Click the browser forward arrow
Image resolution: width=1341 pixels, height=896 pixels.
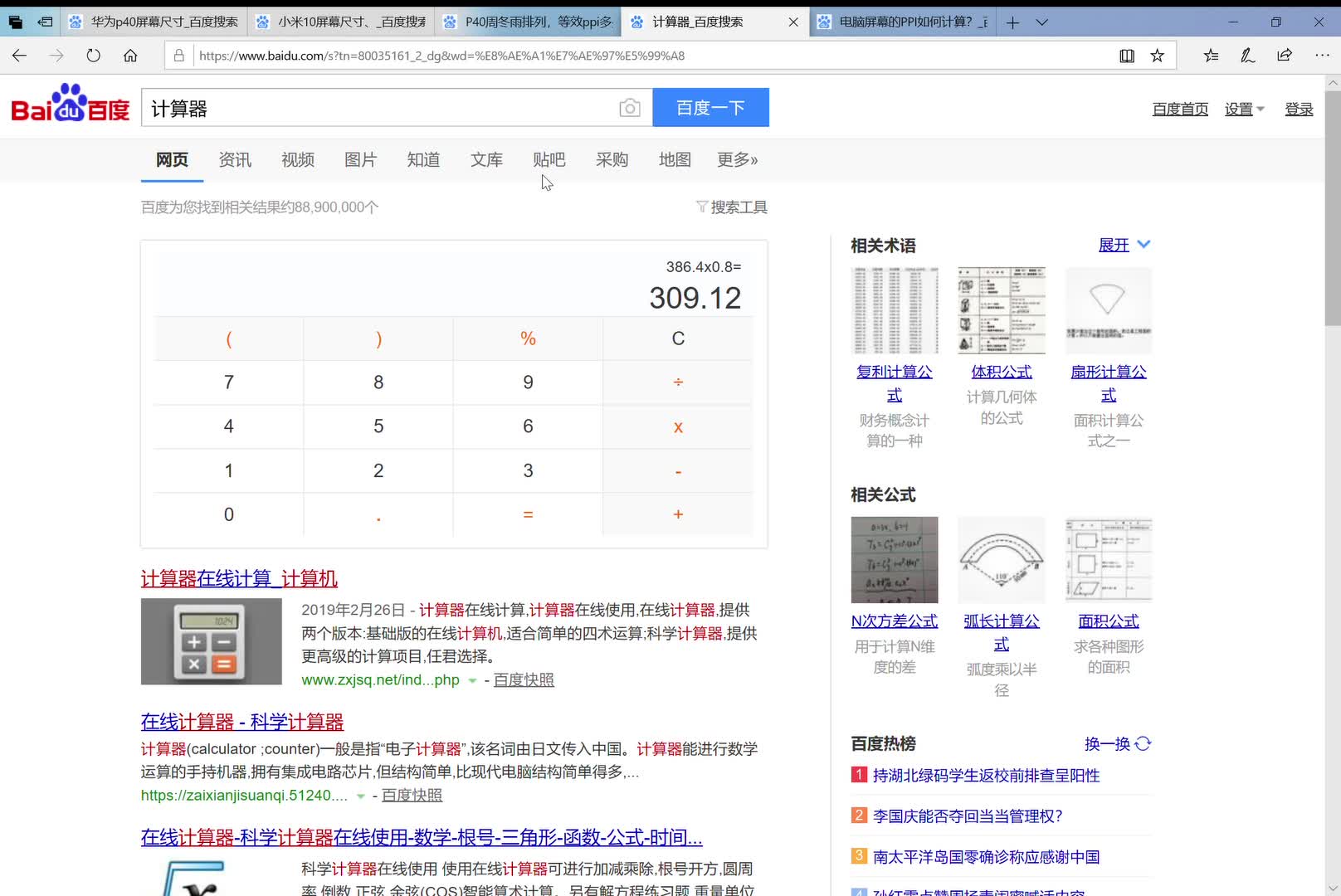(x=56, y=56)
